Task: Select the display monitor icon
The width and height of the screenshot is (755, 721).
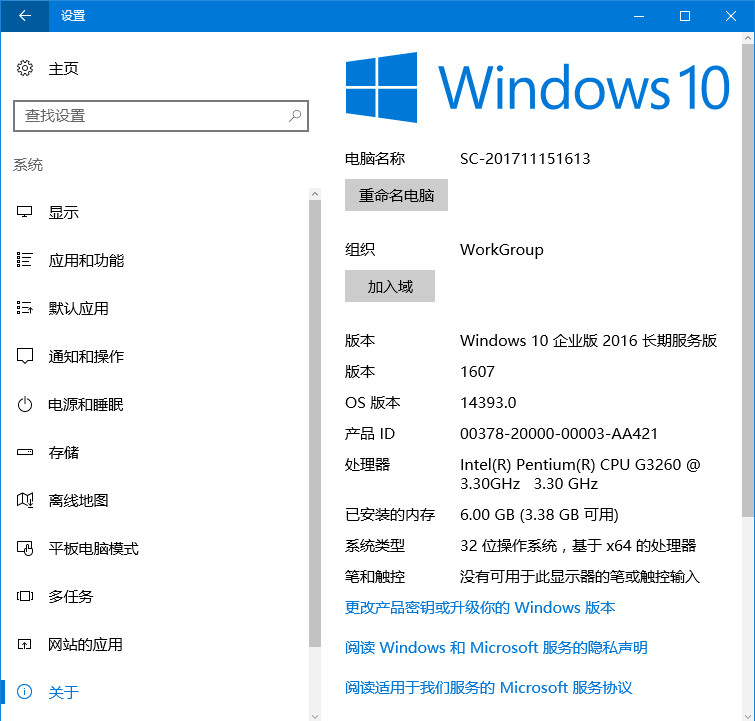Action: tap(25, 212)
